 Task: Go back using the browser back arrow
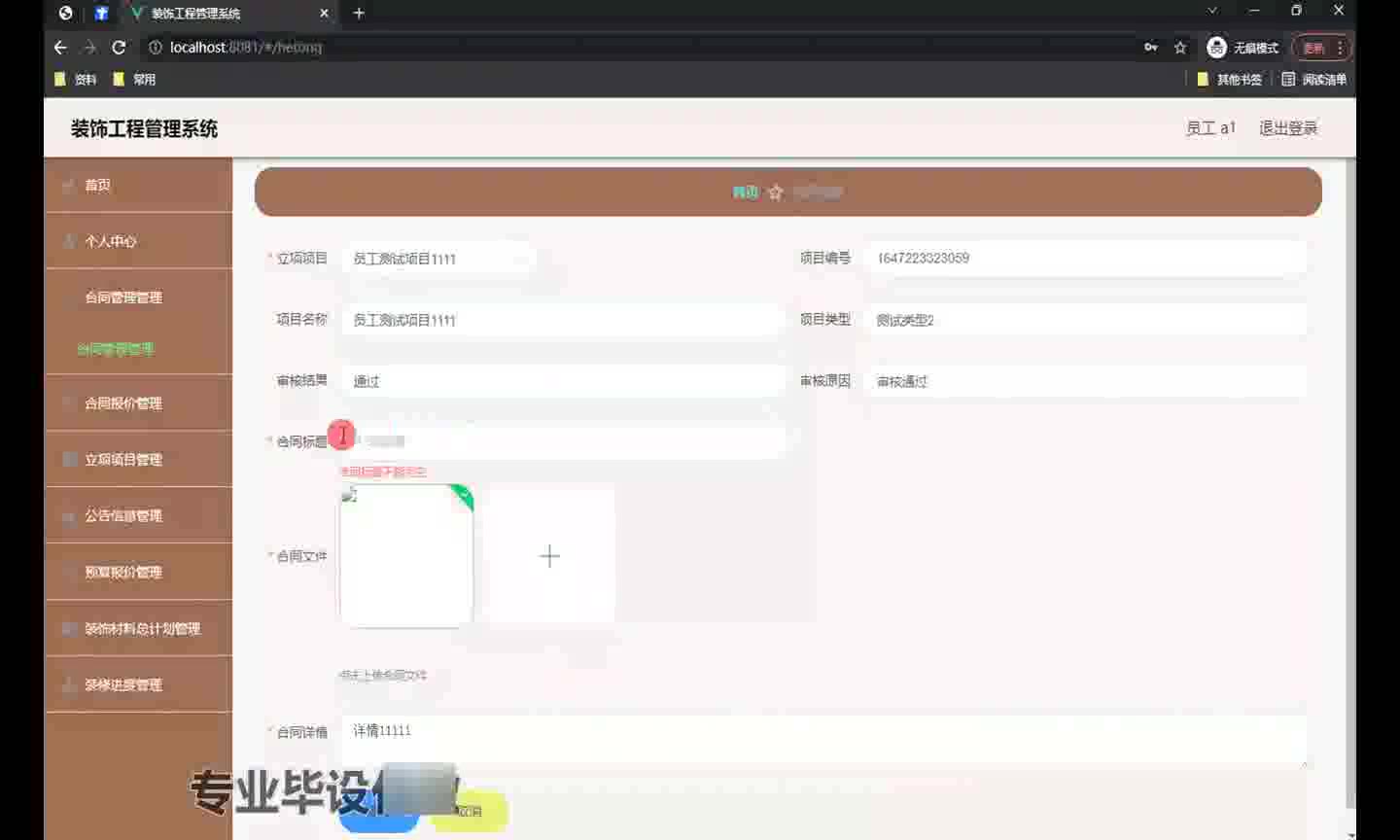point(60,47)
